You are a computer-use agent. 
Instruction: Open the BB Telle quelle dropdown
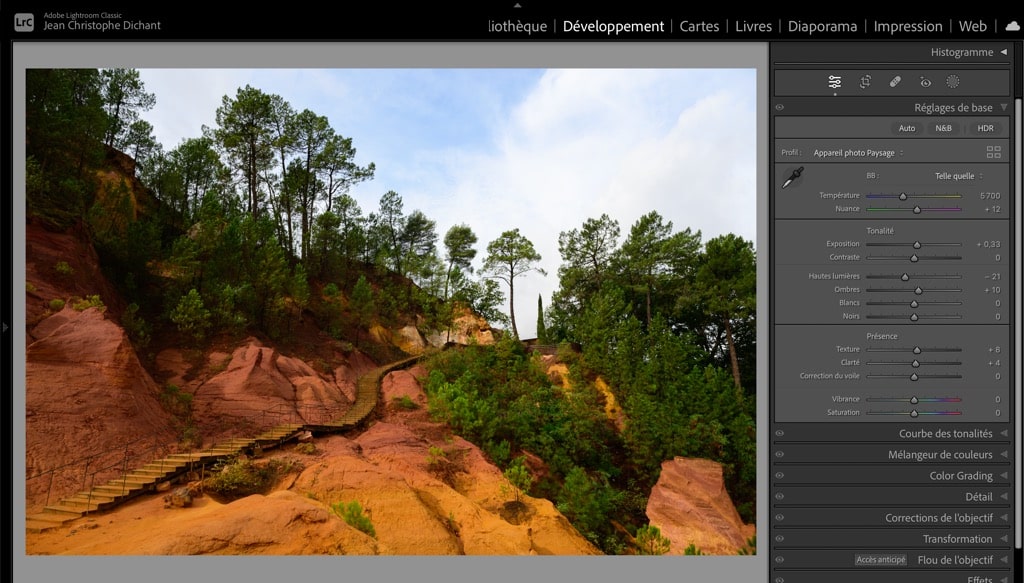958,176
